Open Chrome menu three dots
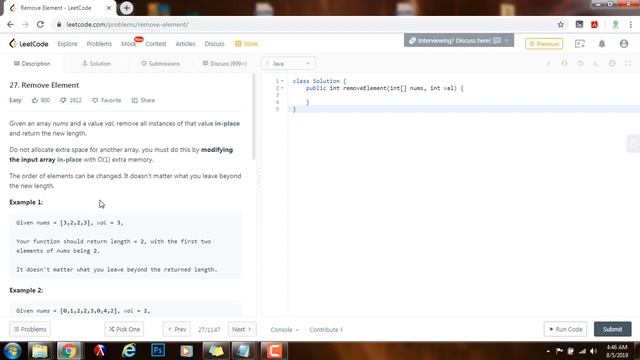 pyautogui.click(x=631, y=24)
